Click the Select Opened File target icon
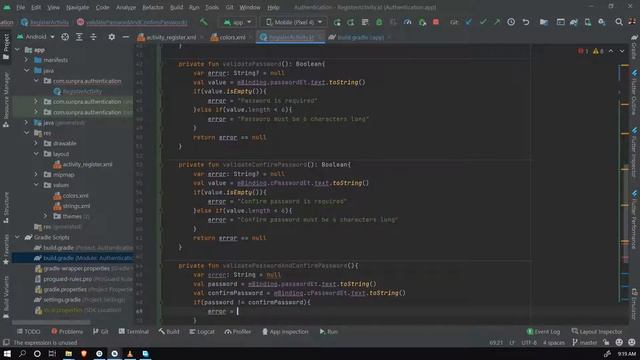The height and width of the screenshot is (360, 640). [65, 37]
